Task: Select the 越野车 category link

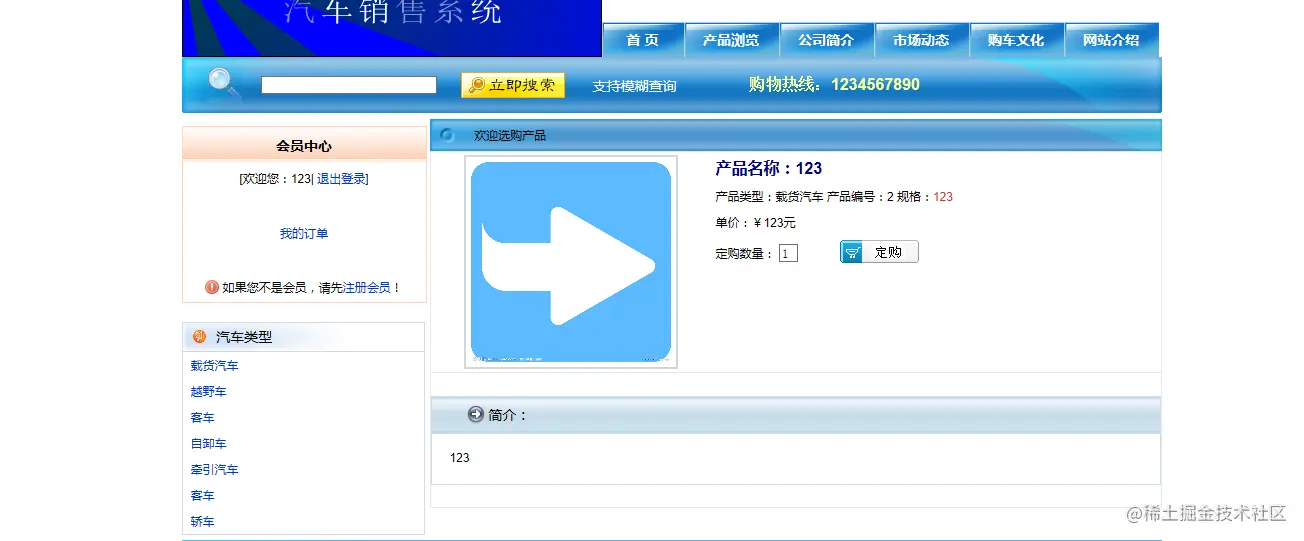Action: 209,392
